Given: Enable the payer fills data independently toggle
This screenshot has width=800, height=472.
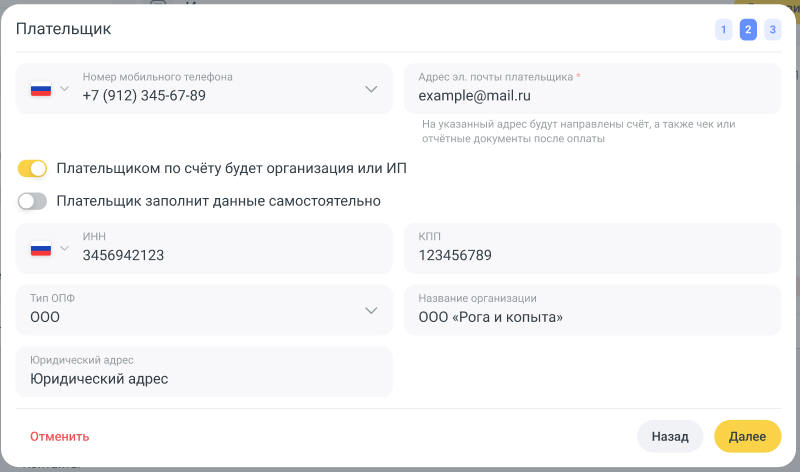Looking at the screenshot, I should pos(33,201).
